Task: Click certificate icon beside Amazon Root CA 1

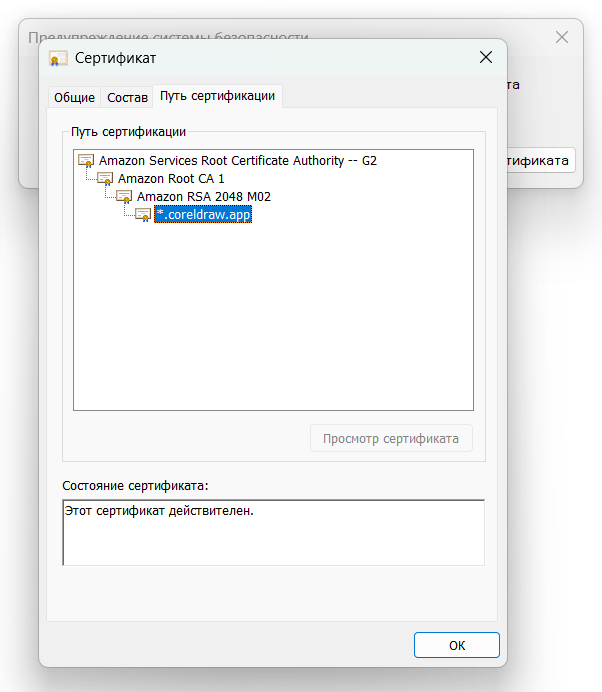Action: tap(105, 179)
